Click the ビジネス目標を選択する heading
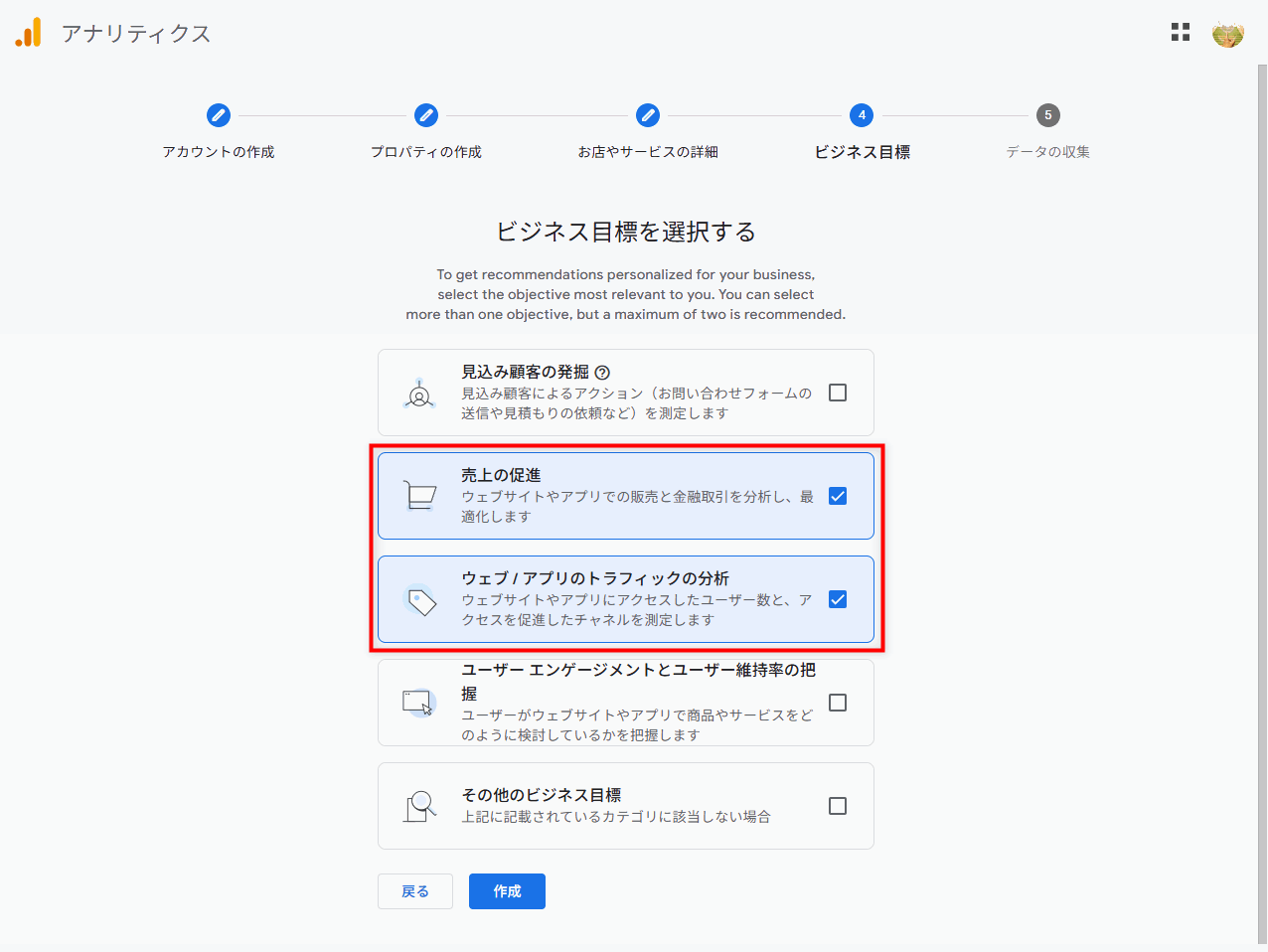Screen dimensions: 1268x952 (626, 232)
